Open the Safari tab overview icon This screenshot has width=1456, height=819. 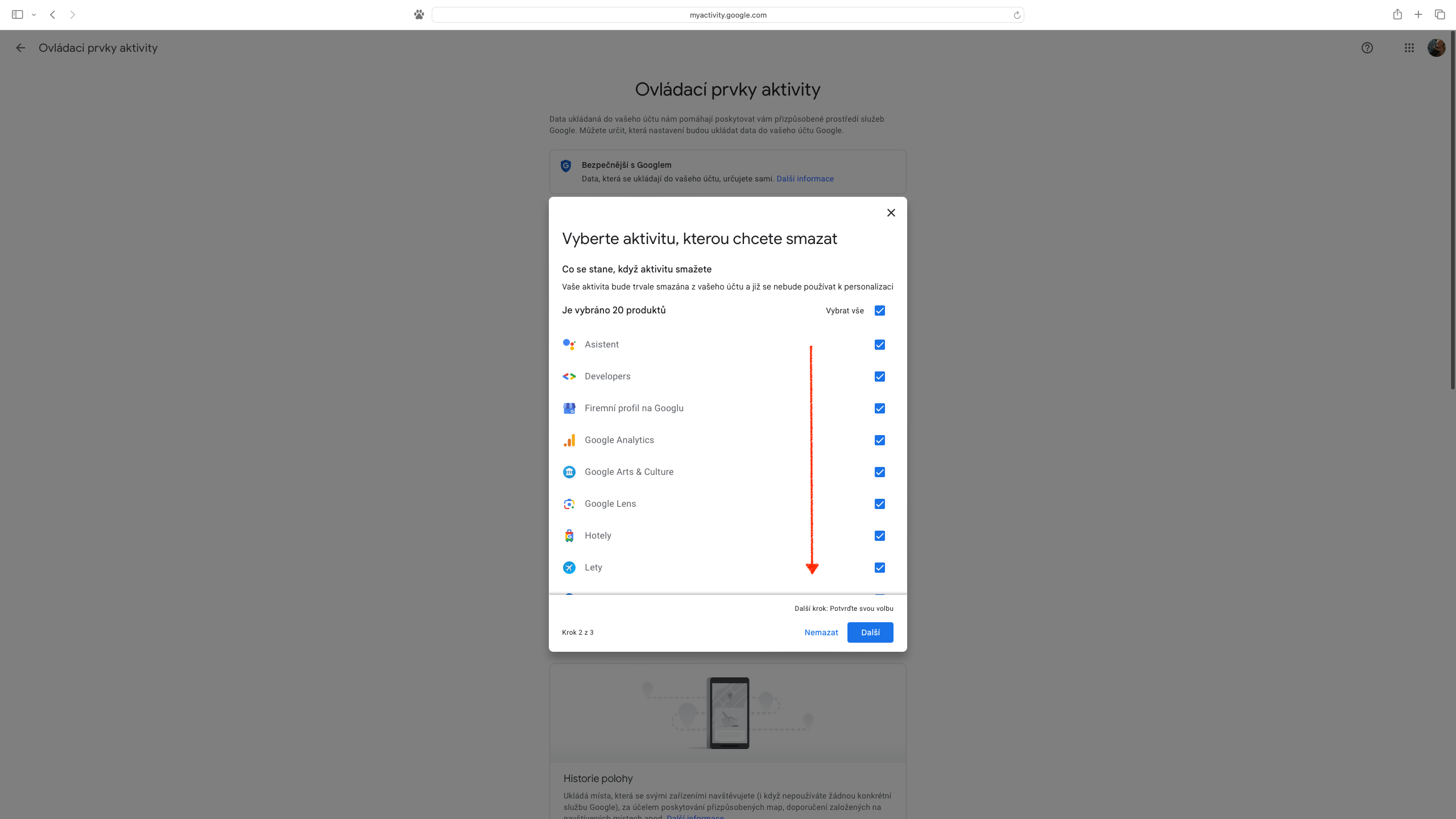point(1440,14)
